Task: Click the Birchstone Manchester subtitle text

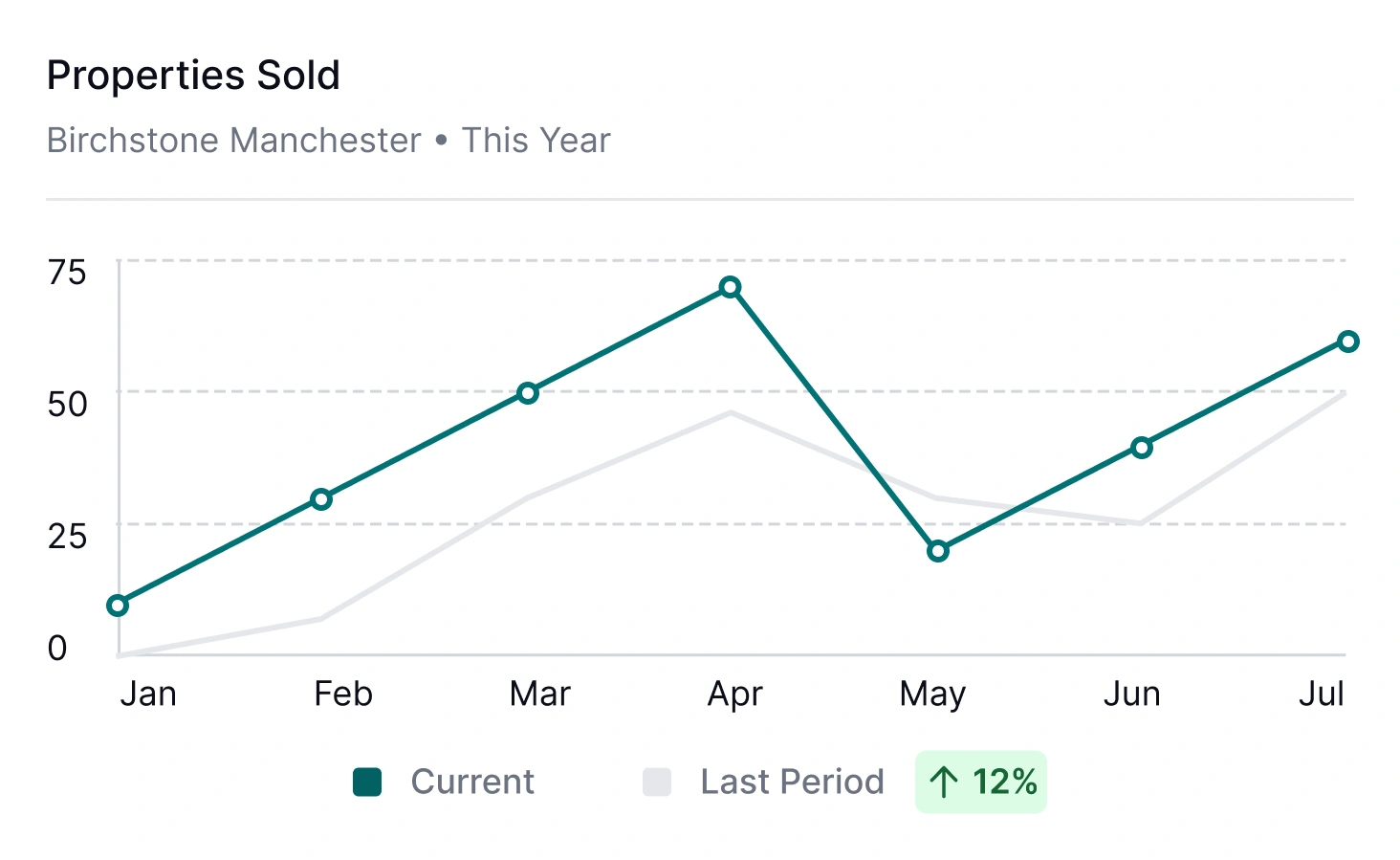Action: [x=234, y=141]
